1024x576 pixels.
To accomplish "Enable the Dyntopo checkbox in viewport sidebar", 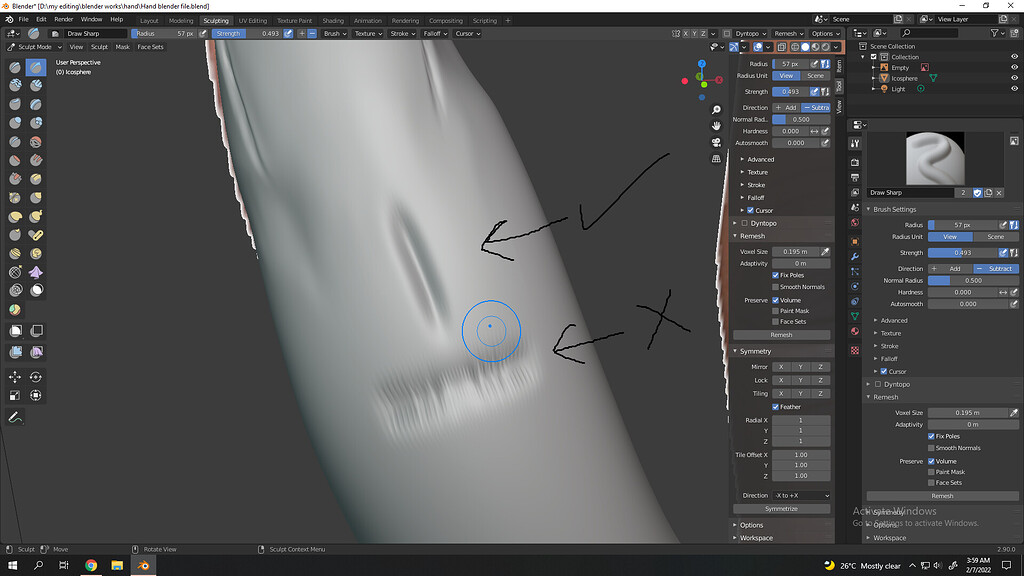I will [744, 223].
